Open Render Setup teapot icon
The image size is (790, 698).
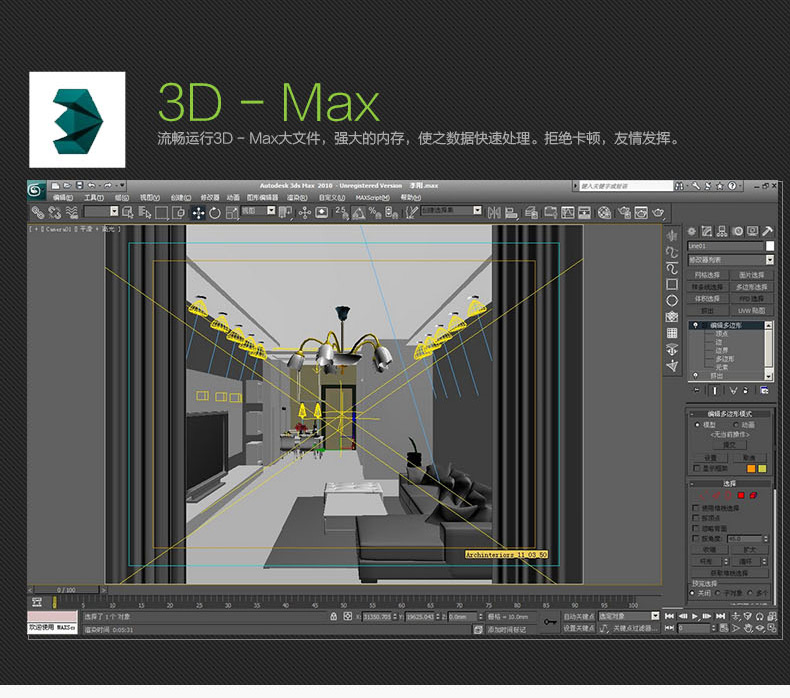tap(625, 213)
